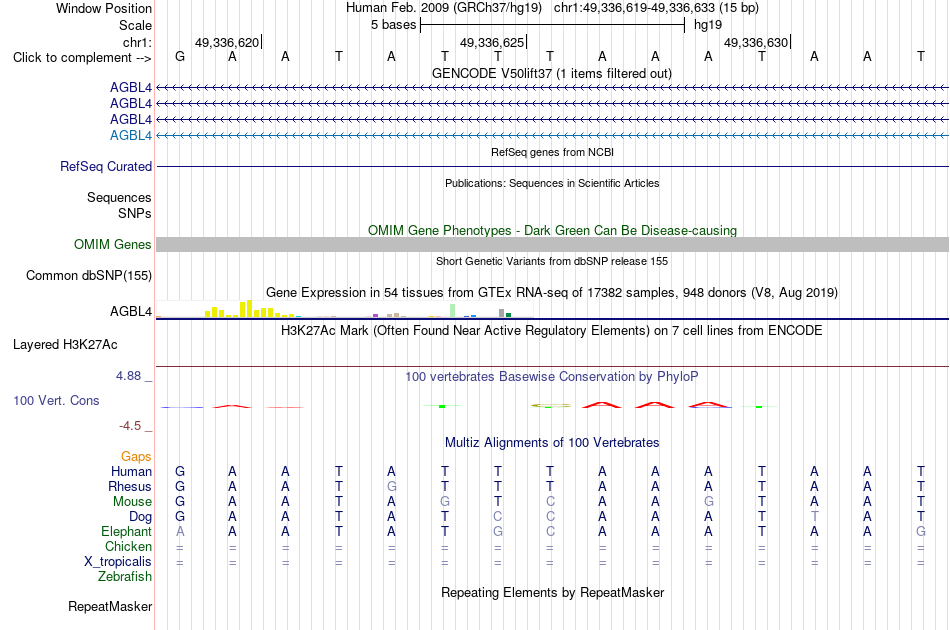The height and width of the screenshot is (630, 950).
Task: Click the 'OMIM Genes' label
Action: click(112, 245)
